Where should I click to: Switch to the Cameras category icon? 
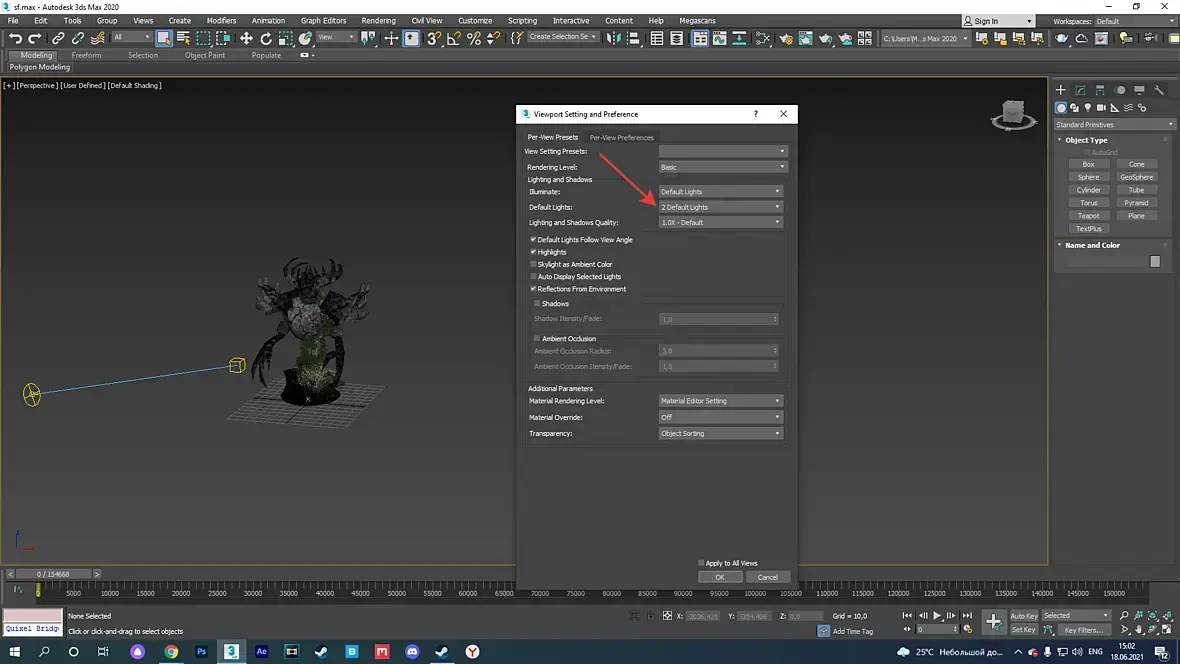pyautogui.click(x=1101, y=108)
